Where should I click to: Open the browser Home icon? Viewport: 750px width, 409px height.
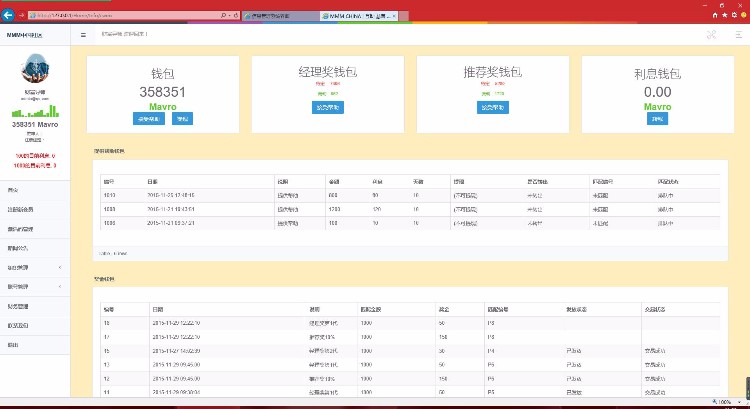(x=715, y=15)
